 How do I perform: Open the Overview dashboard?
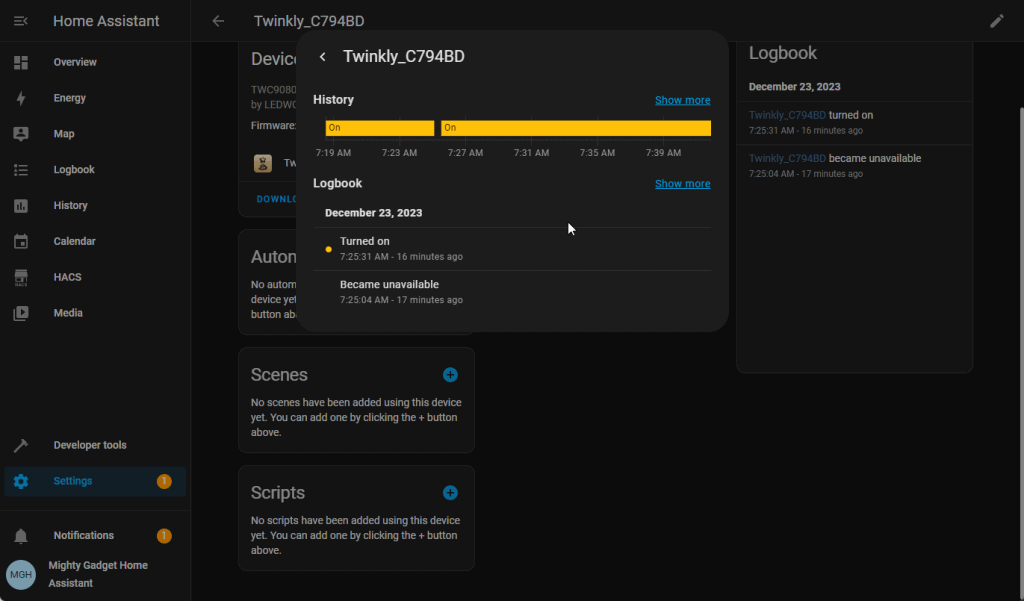tap(75, 62)
